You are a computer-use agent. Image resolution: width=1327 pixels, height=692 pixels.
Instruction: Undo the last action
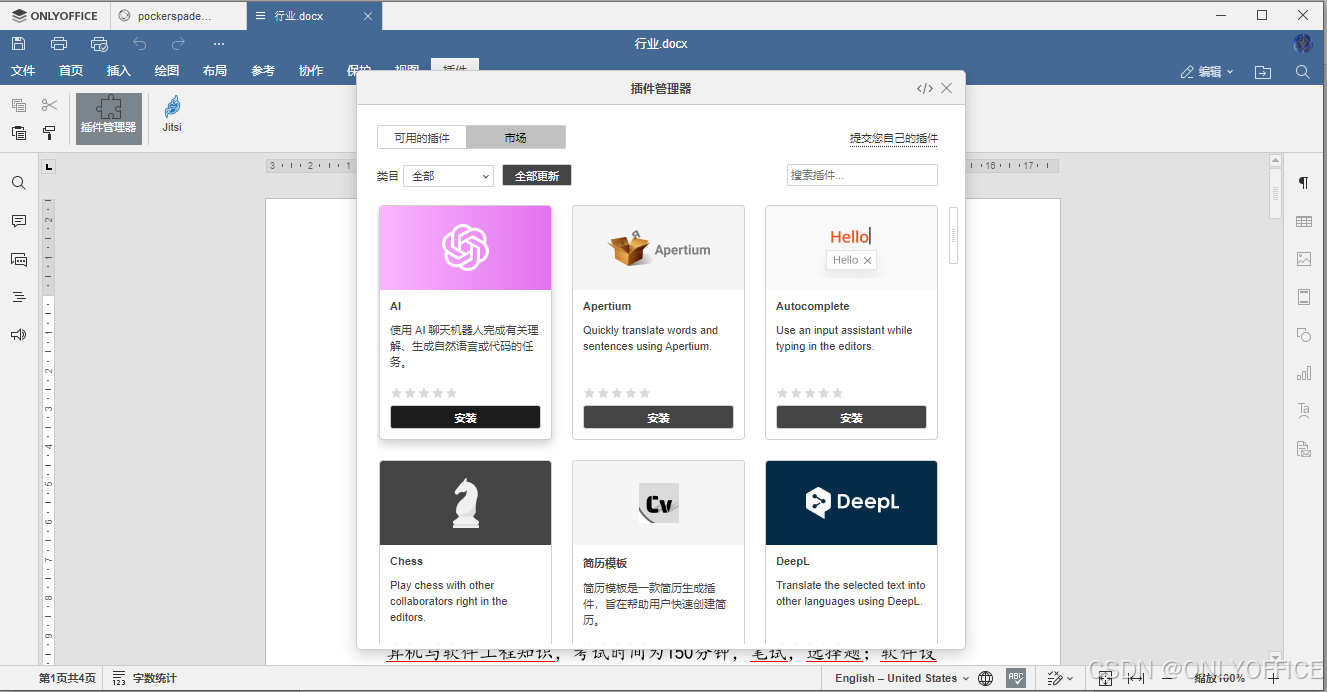click(x=139, y=44)
